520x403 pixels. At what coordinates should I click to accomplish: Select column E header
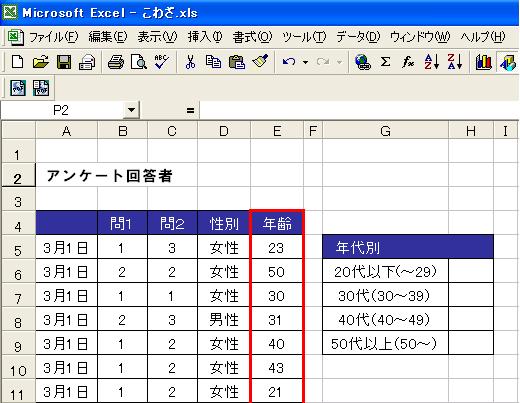click(x=277, y=131)
